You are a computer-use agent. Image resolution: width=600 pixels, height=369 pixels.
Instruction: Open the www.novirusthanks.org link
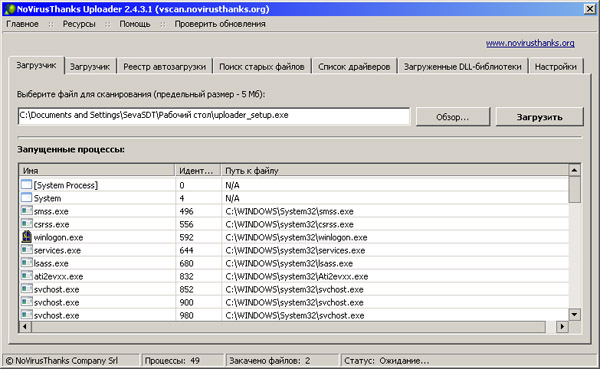(x=530, y=43)
